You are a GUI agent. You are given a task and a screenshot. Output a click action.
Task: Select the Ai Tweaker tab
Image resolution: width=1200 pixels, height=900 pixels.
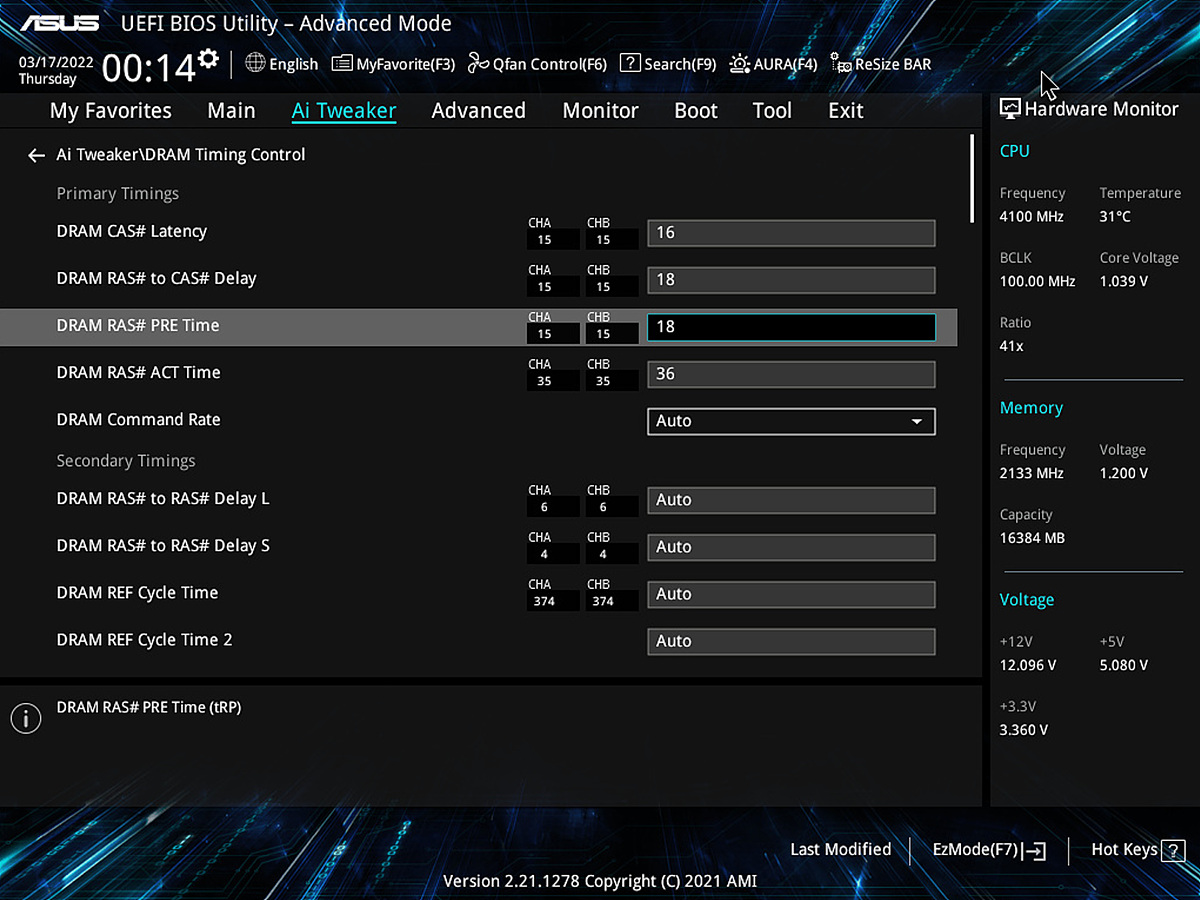[x=344, y=111]
